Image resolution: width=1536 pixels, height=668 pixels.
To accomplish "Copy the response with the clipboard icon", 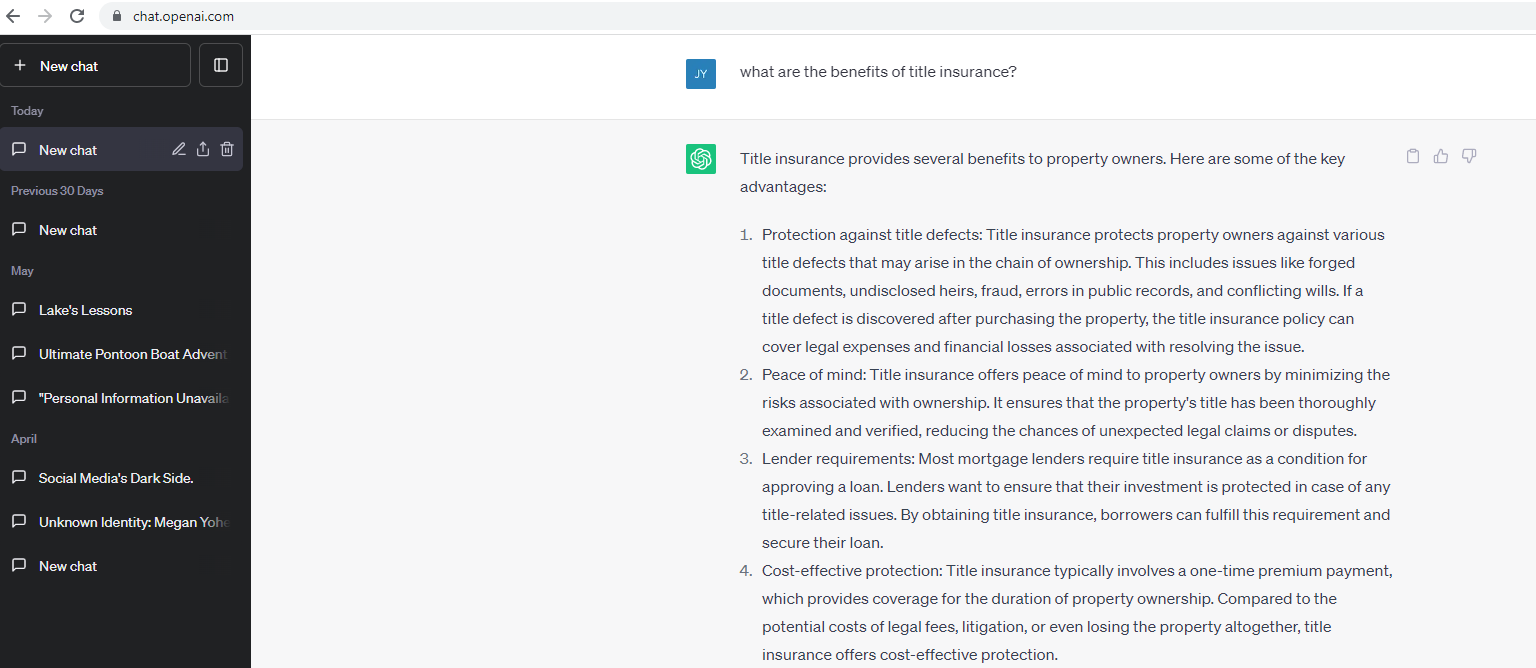I will 1413,156.
